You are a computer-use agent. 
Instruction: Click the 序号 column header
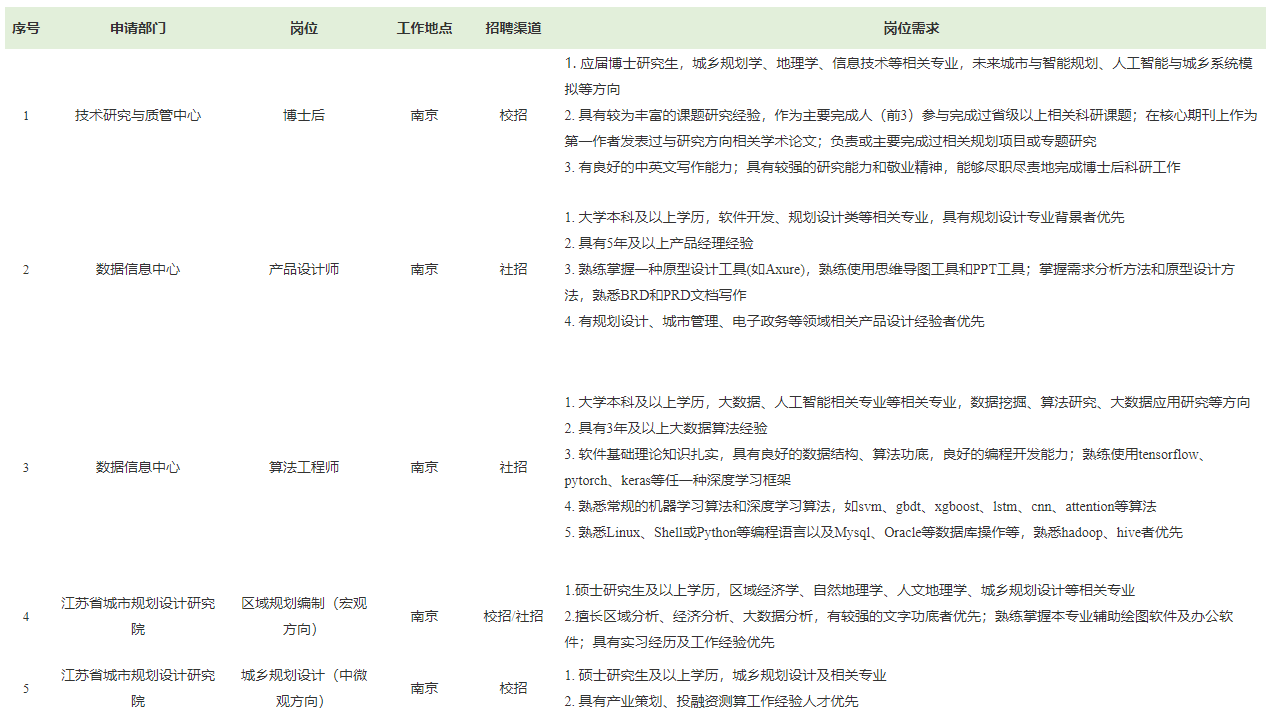point(26,29)
